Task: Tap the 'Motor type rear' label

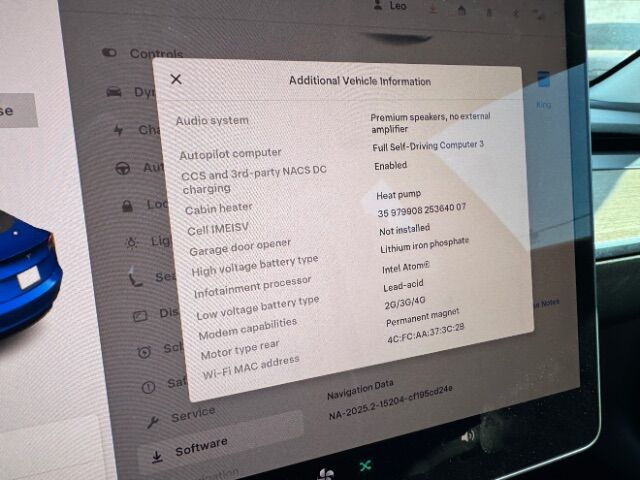Action: click(x=240, y=350)
